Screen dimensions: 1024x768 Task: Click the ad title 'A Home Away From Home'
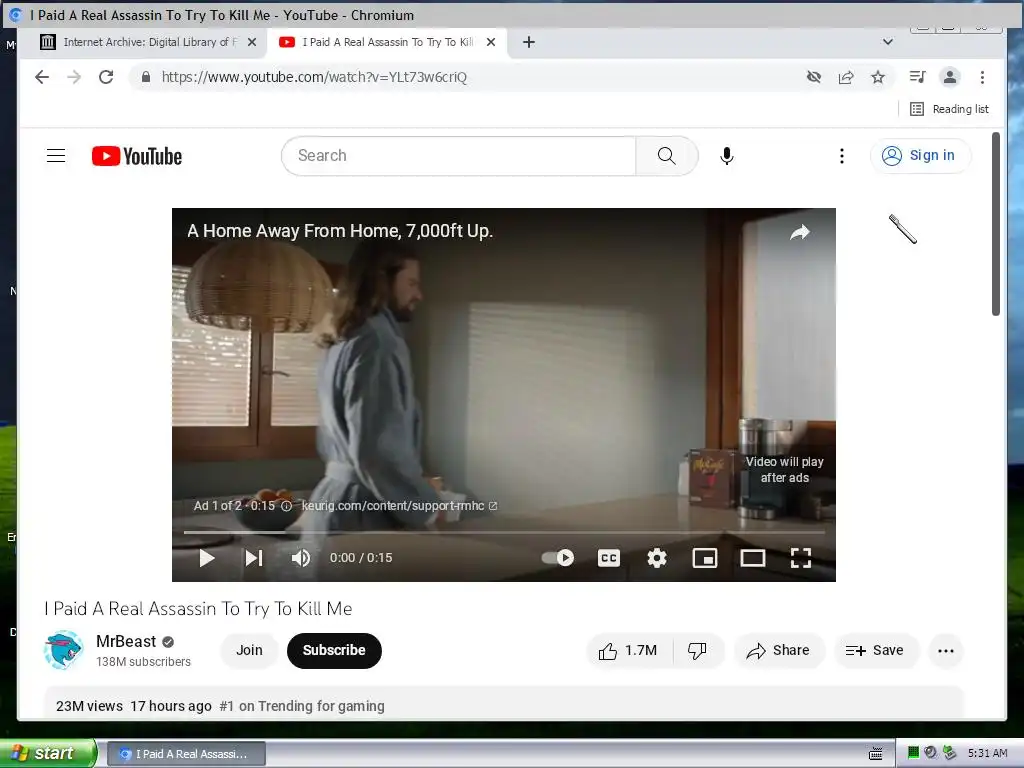pos(340,231)
